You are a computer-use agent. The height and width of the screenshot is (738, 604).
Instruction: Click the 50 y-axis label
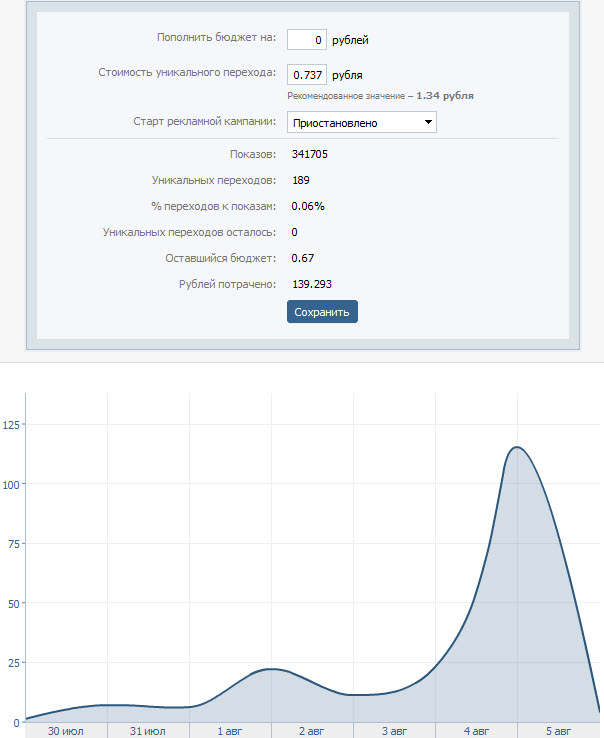tap(14, 604)
